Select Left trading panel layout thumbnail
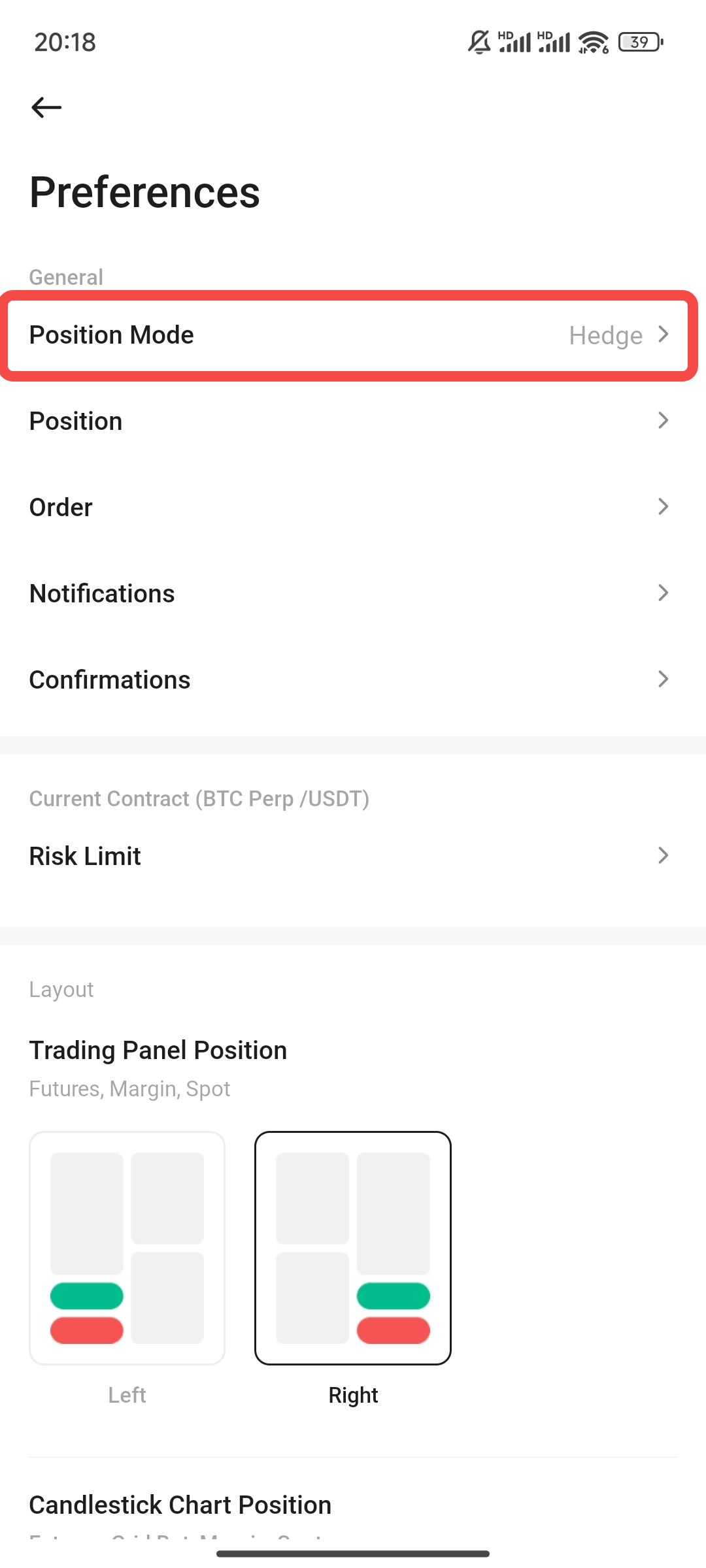The image size is (706, 1568). click(127, 1248)
